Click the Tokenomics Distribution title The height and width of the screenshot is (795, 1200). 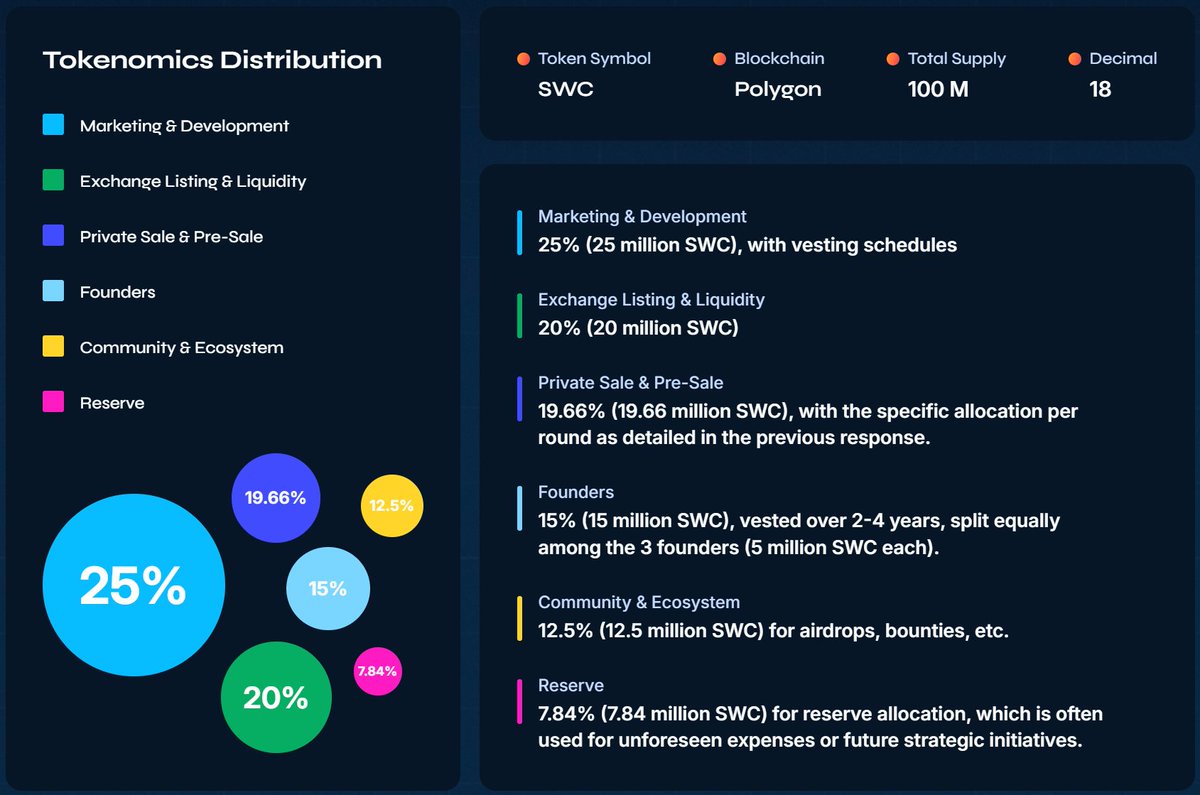(212, 60)
